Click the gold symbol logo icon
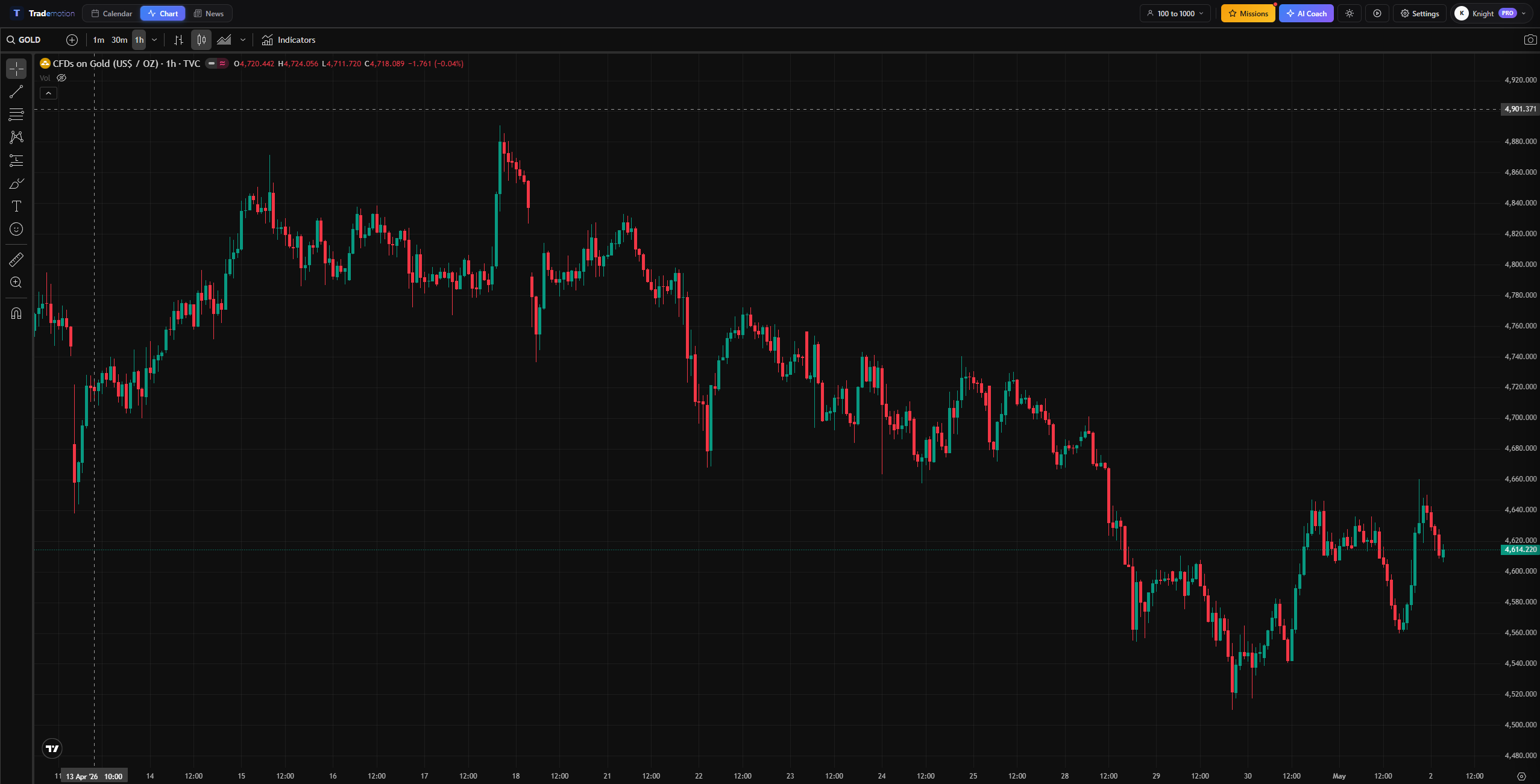 45,63
